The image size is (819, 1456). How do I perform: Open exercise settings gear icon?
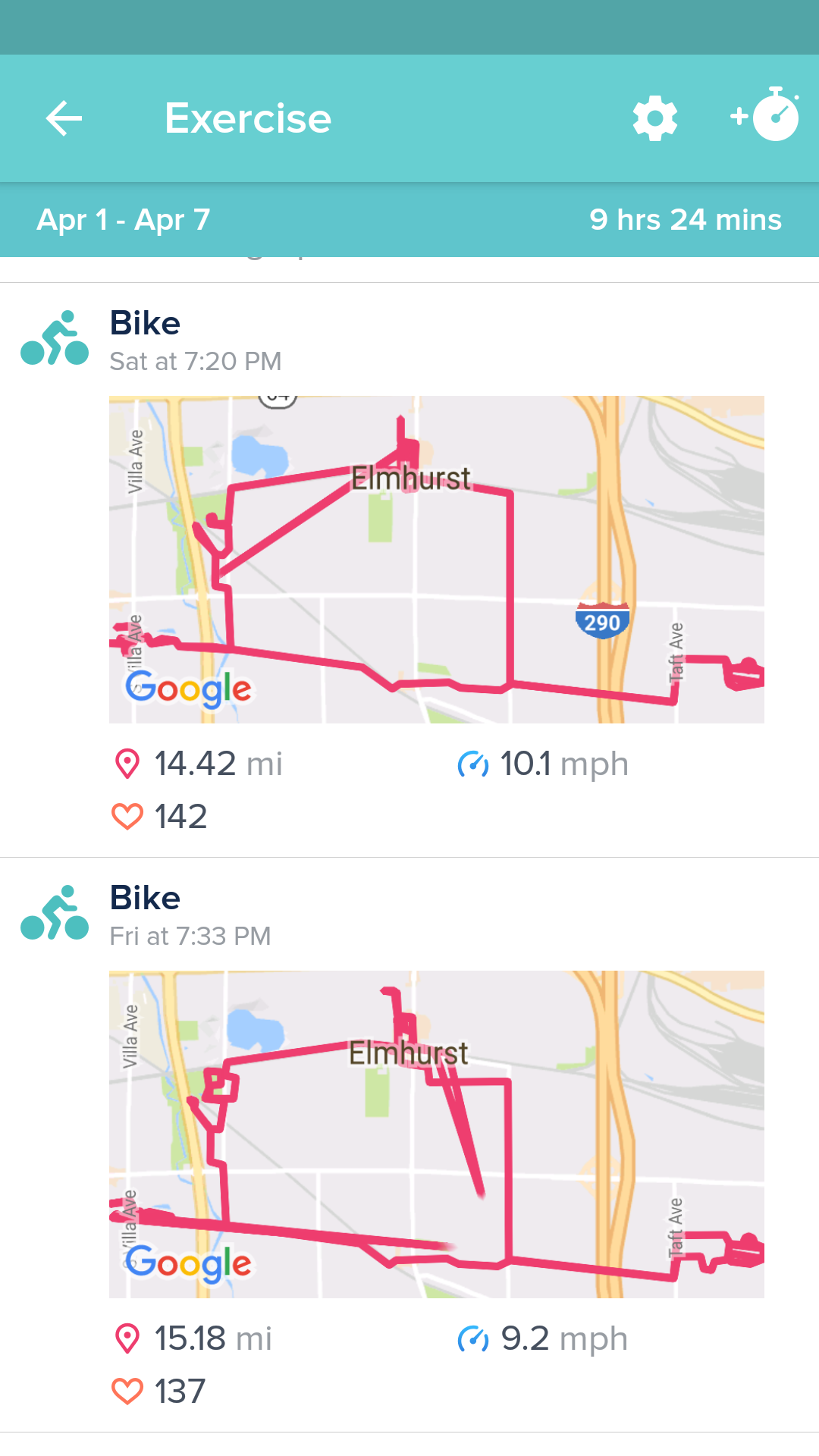(x=655, y=118)
